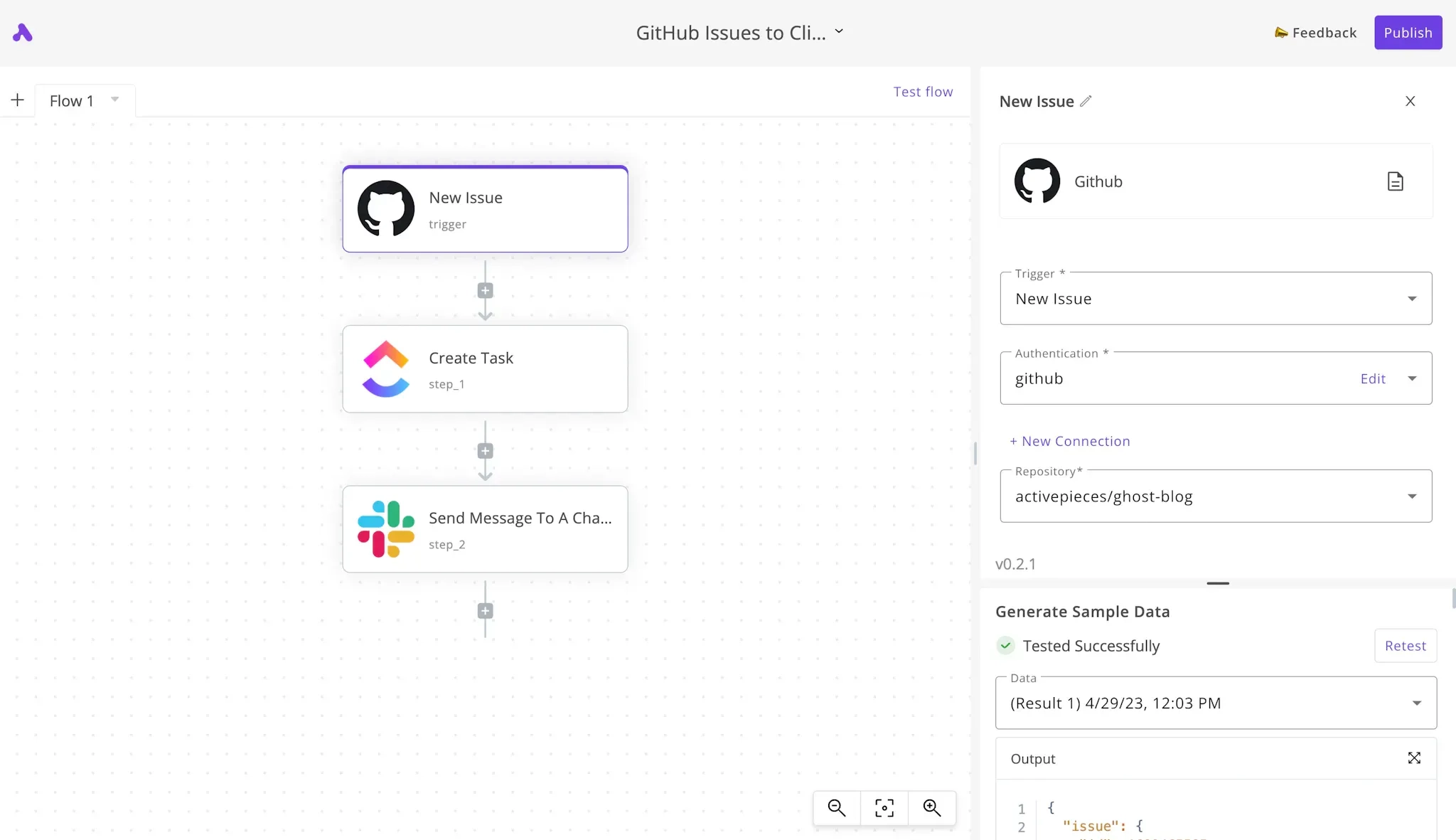This screenshot has height=840, width=1456.
Task: Add step between Create Task and Slack
Action: pos(485,451)
